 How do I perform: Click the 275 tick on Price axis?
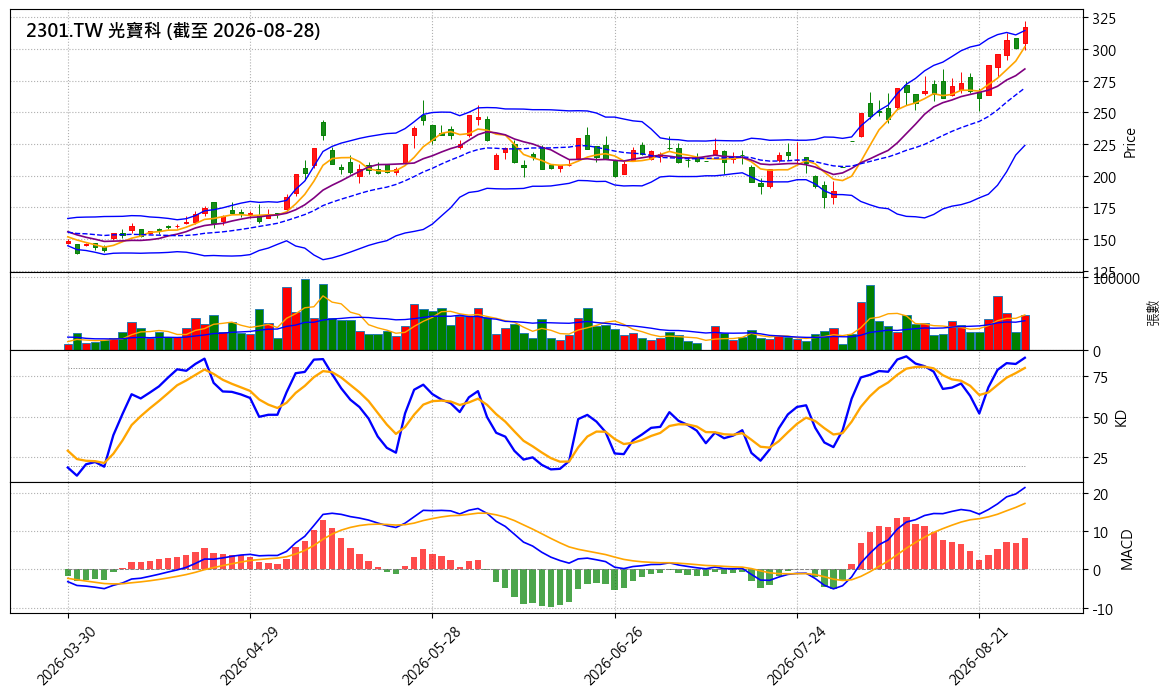[x=1103, y=82]
